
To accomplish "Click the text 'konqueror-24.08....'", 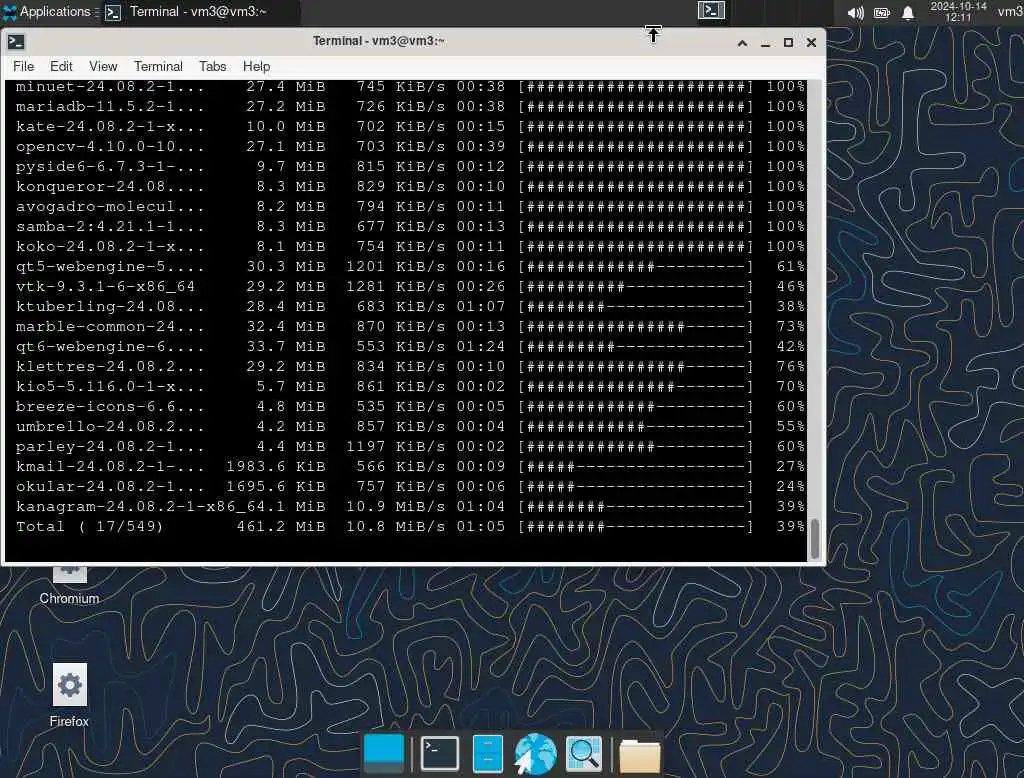I will click(x=110, y=187).
